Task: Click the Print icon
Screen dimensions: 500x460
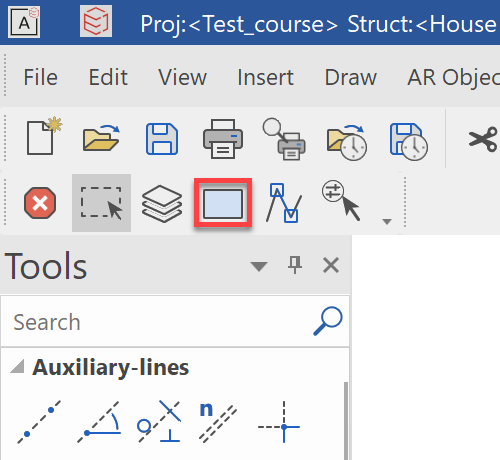Action: coord(223,139)
